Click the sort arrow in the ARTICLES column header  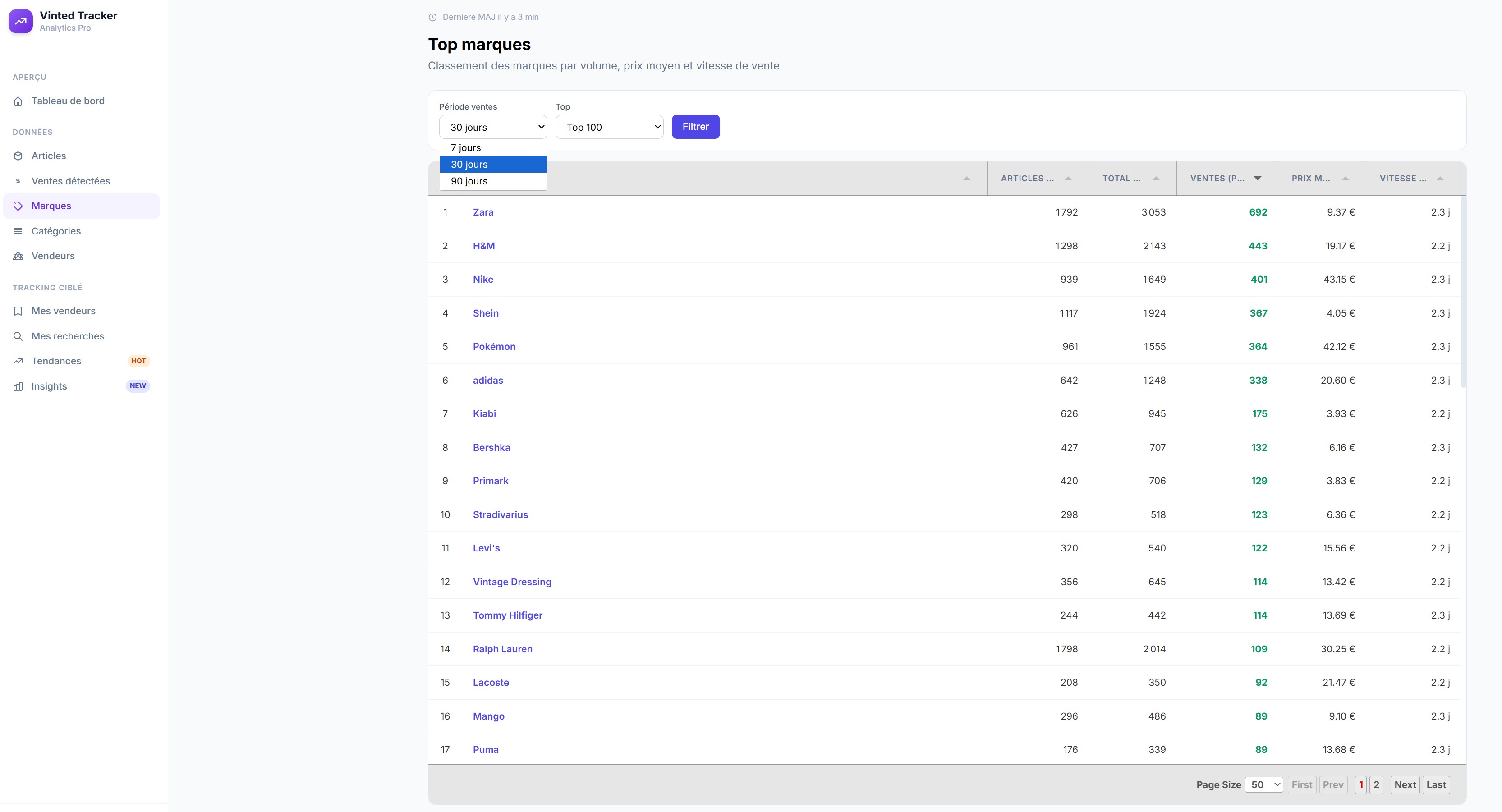pos(1068,179)
